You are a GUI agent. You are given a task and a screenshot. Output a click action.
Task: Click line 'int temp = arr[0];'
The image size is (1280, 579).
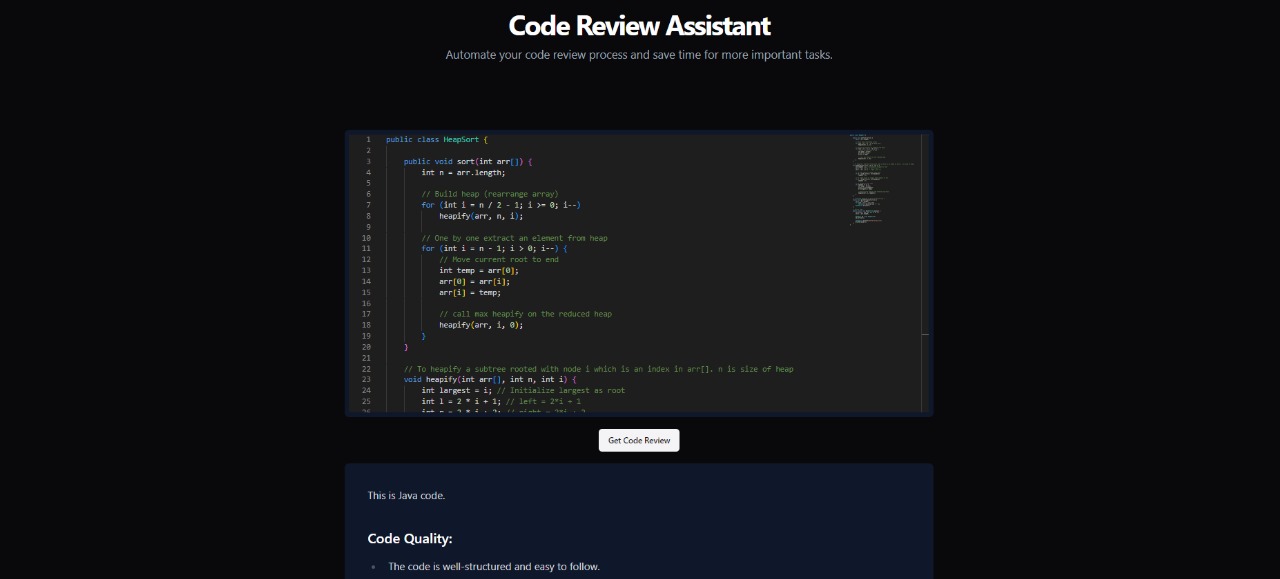pos(479,270)
